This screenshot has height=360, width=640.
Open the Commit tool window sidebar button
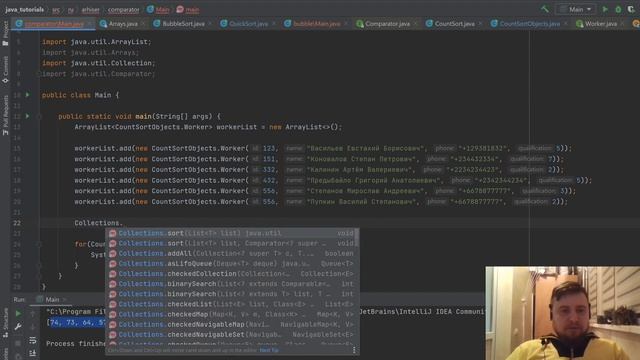(5, 69)
